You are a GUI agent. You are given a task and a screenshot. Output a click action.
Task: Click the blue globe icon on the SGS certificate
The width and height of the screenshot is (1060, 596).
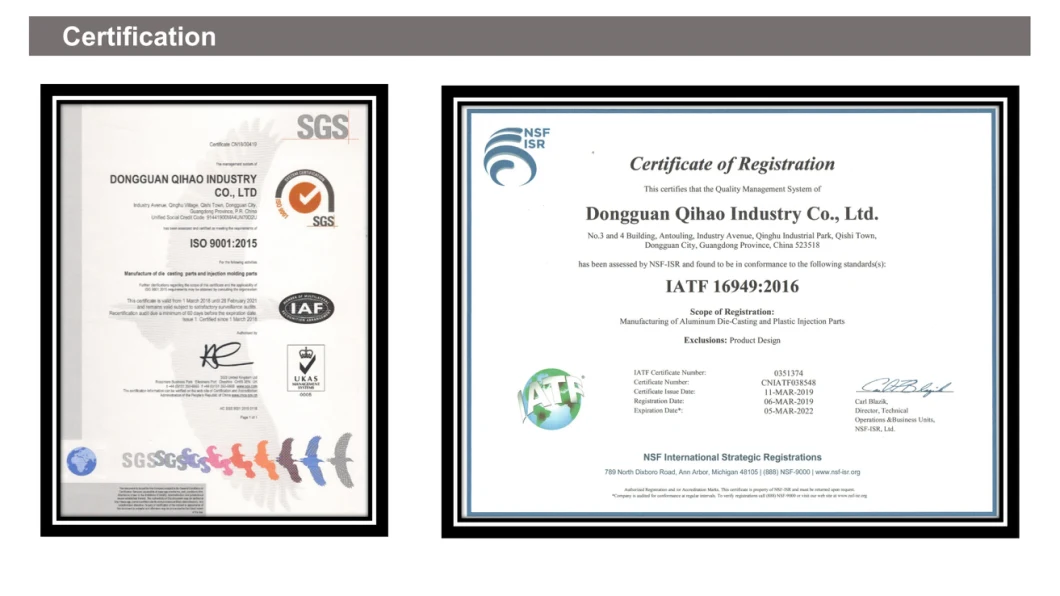pyautogui.click(x=81, y=461)
